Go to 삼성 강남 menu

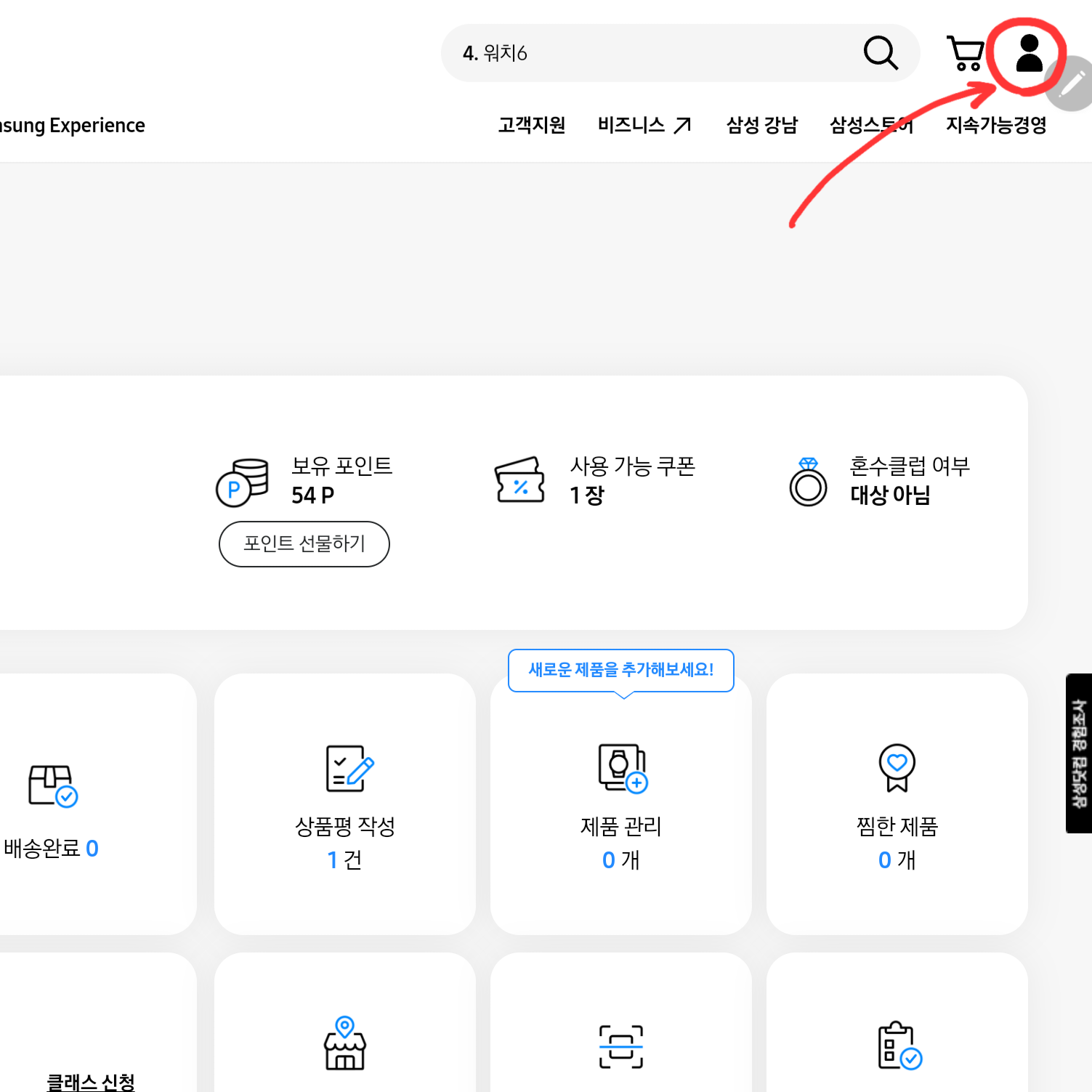pyautogui.click(x=762, y=125)
